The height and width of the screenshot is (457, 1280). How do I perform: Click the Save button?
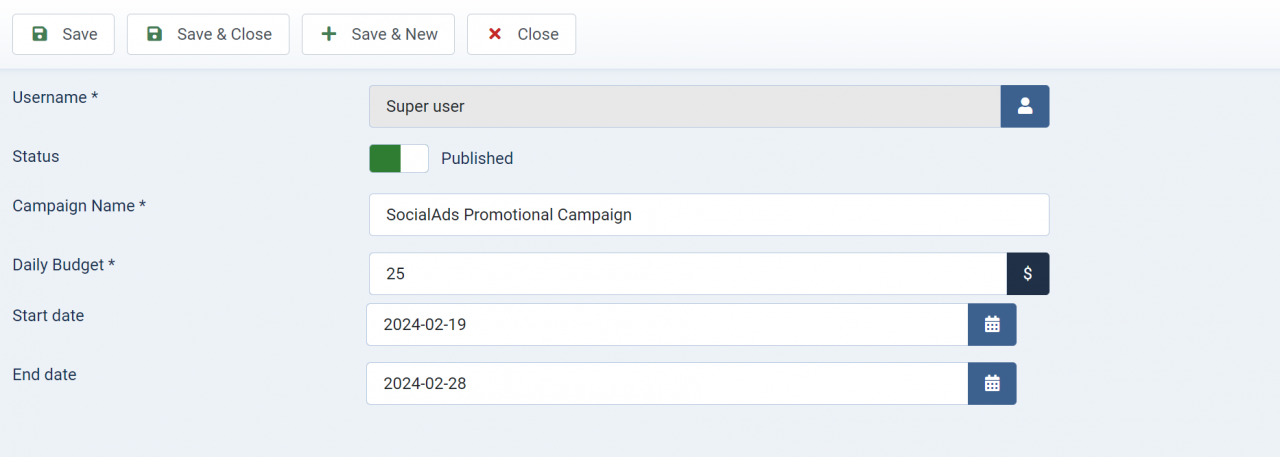click(63, 34)
